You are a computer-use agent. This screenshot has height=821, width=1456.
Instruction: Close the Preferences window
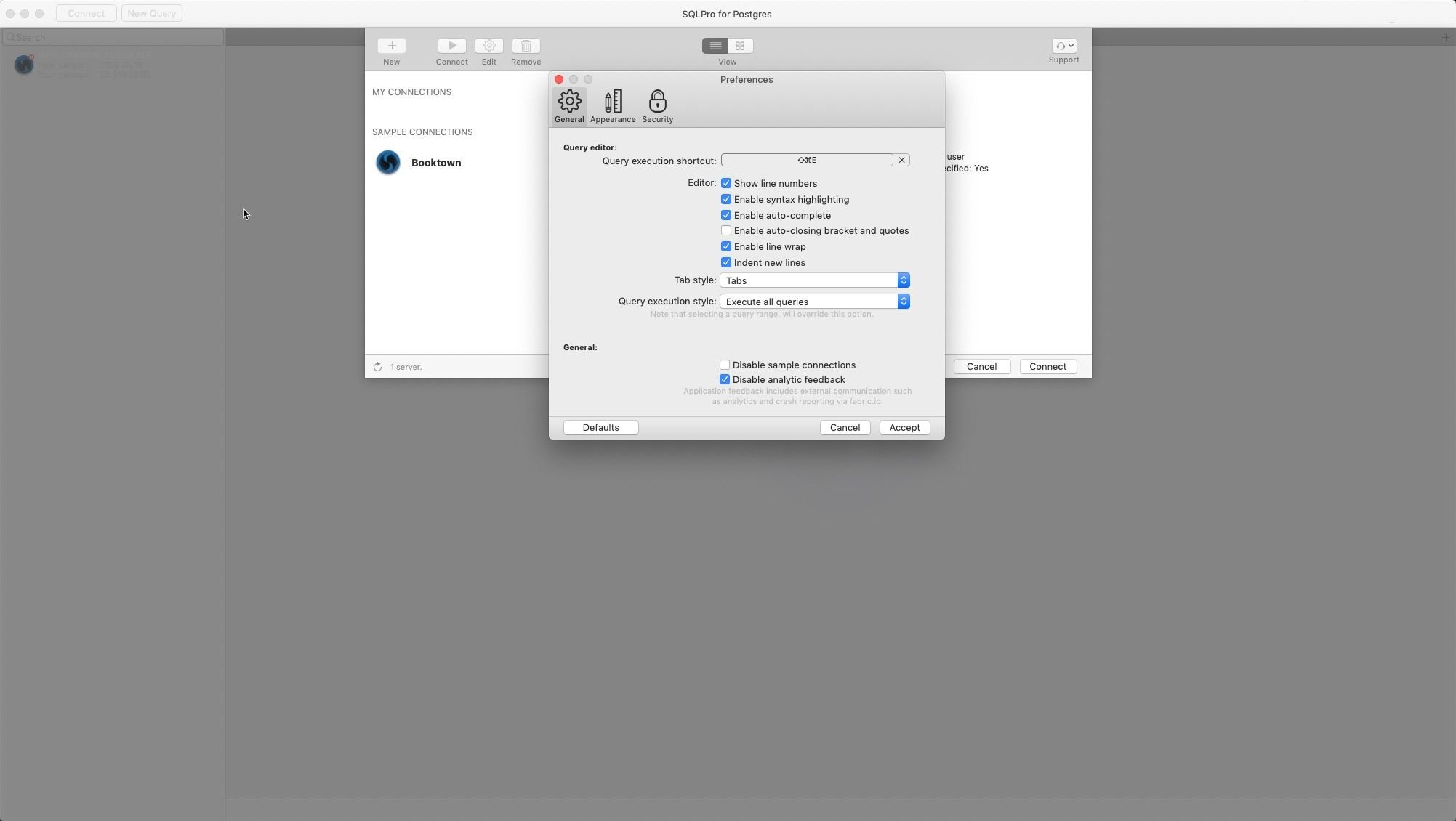(558, 79)
